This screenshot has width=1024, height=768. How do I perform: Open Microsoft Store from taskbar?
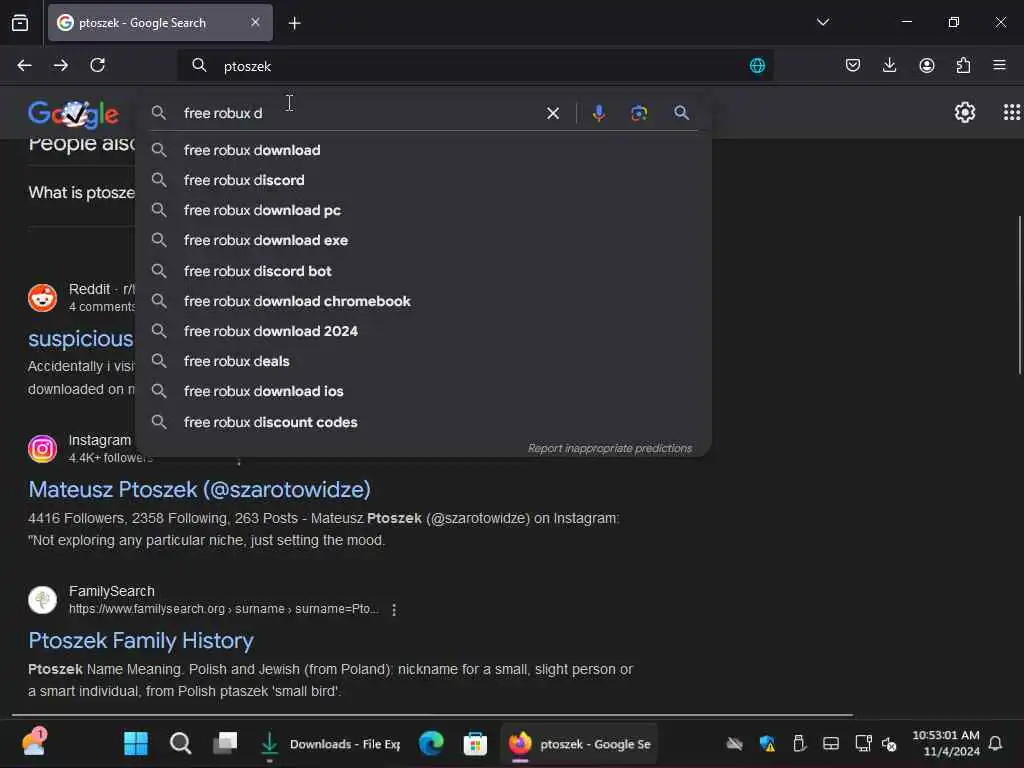pyautogui.click(x=475, y=743)
